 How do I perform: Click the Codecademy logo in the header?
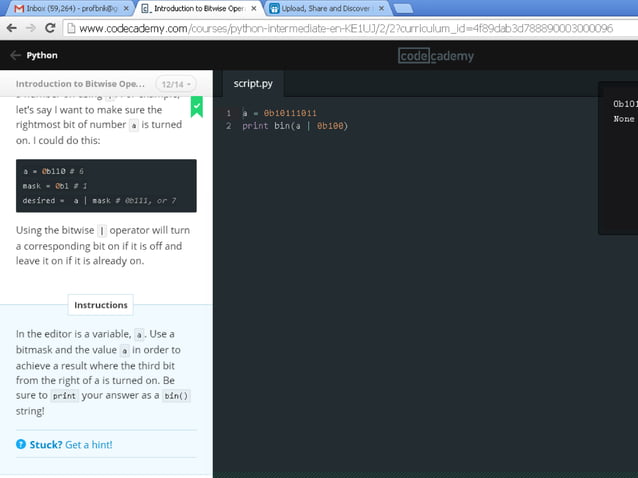pyautogui.click(x=436, y=56)
